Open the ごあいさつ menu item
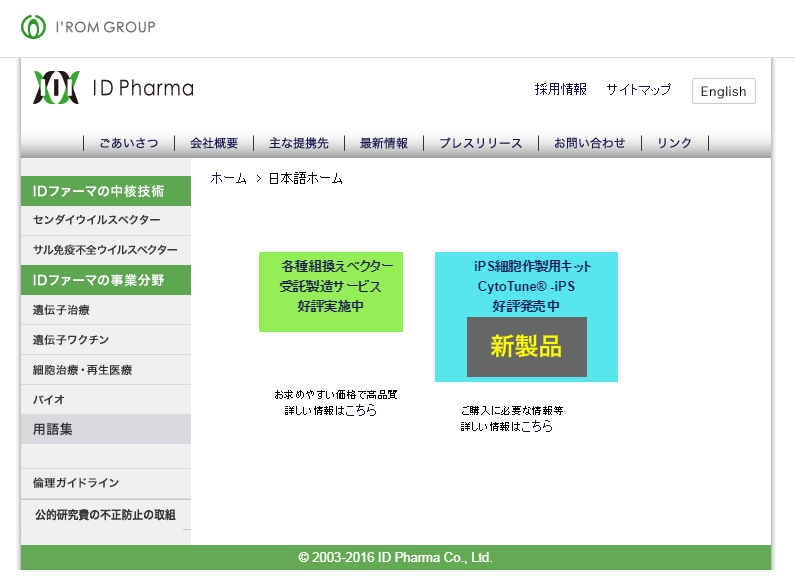Image resolution: width=795 pixels, height=581 pixels. click(129, 143)
